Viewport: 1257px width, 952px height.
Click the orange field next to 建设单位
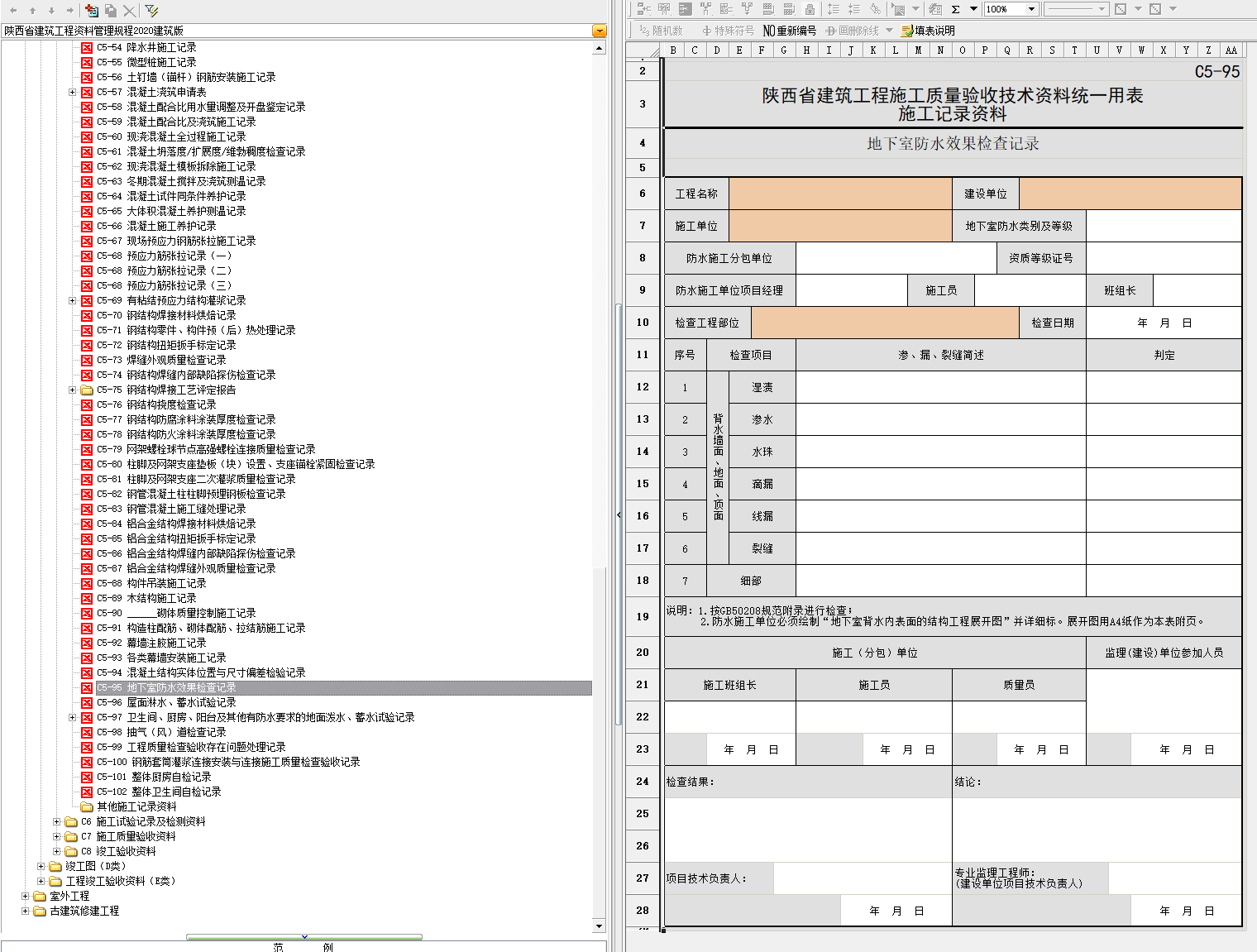(x=1130, y=194)
